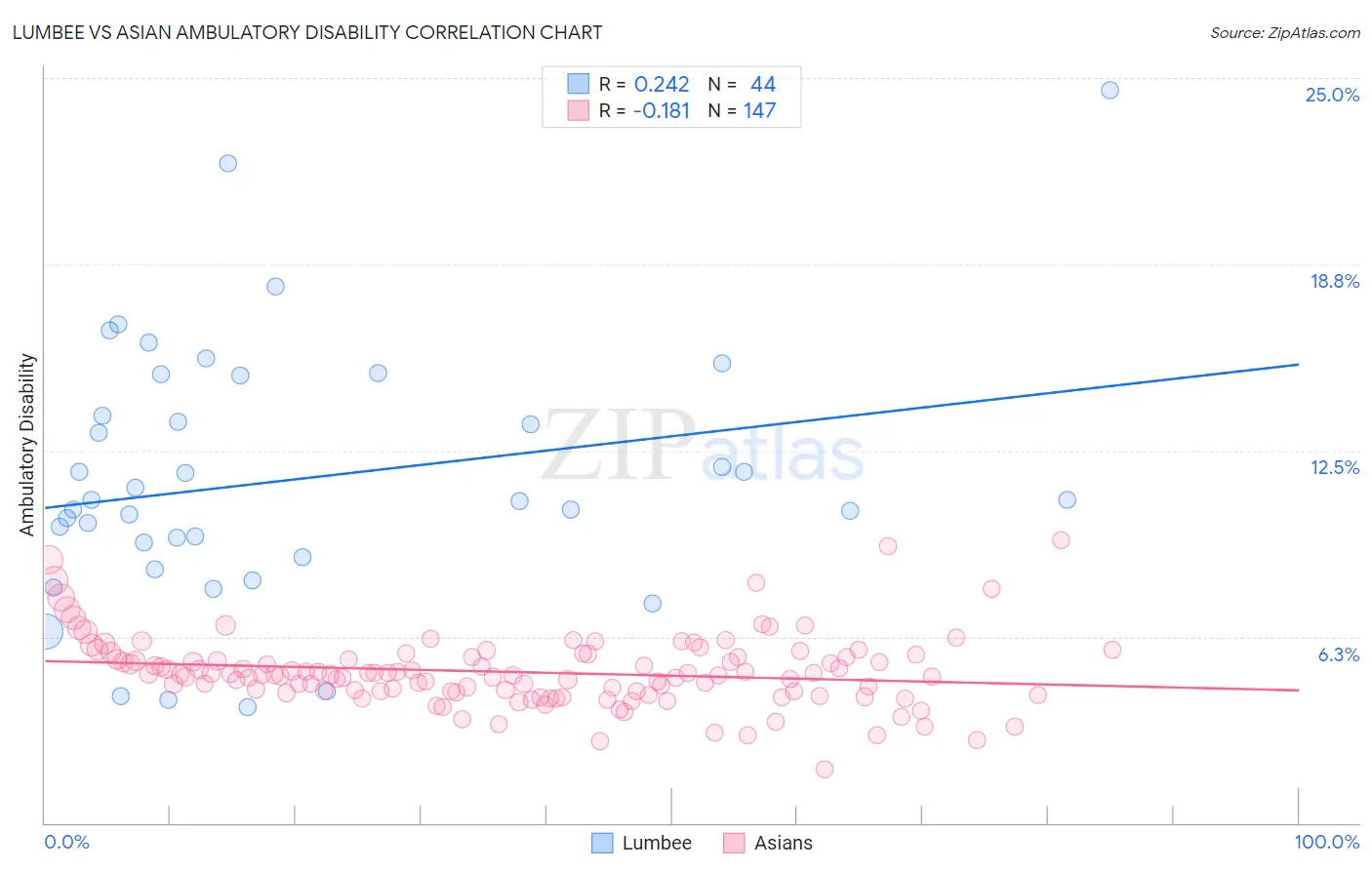Click the highest blue data point near 25%

click(x=1110, y=90)
